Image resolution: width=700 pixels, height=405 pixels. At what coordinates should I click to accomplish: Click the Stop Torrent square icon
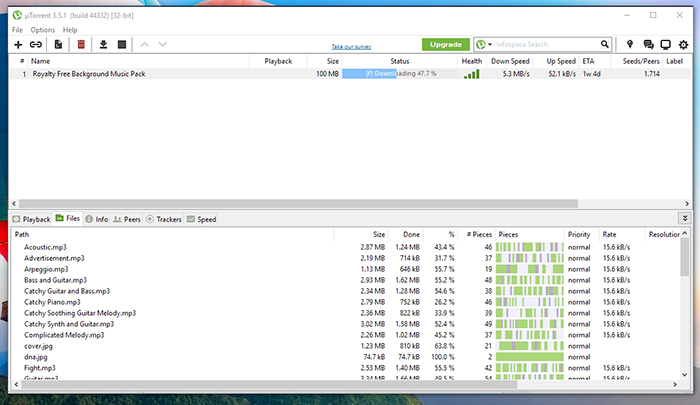(x=122, y=45)
